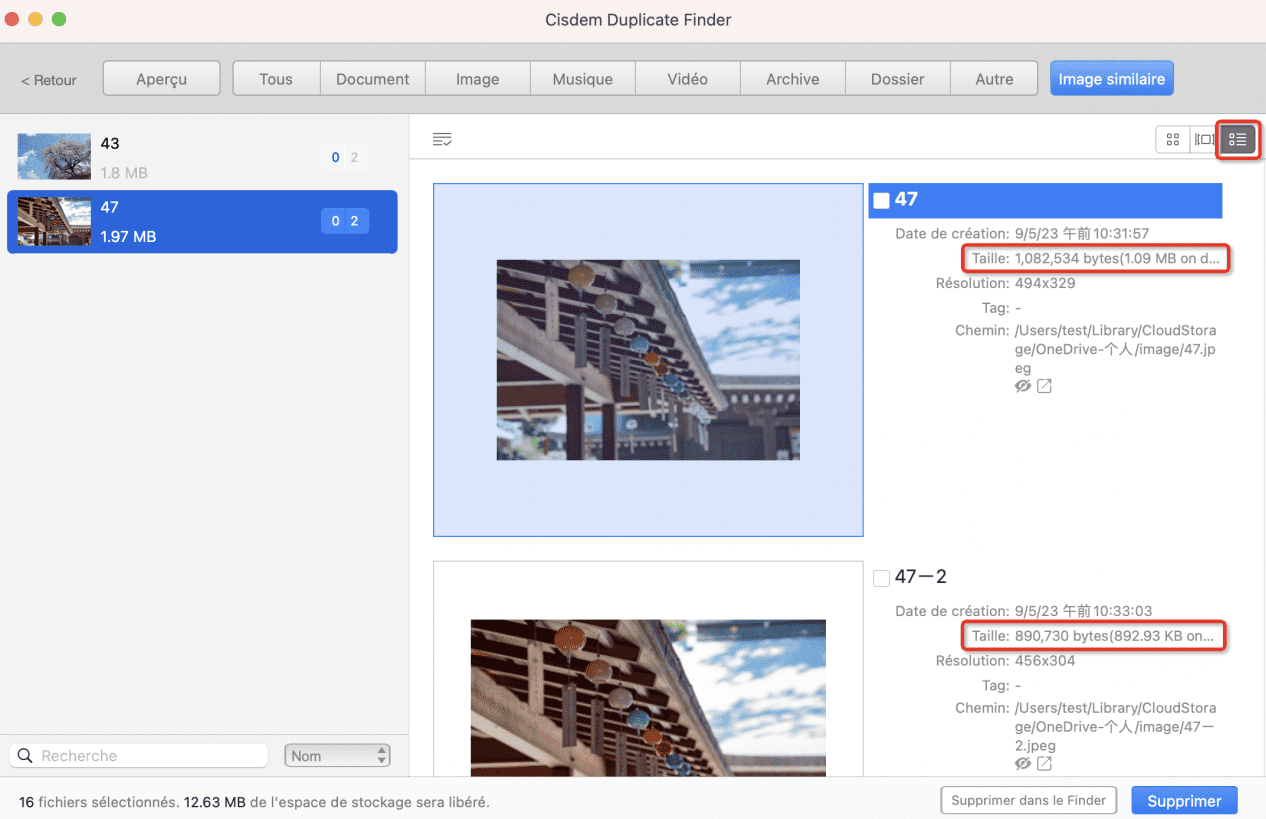Select group 47 in the sidebar
1266x819 pixels.
202,222
